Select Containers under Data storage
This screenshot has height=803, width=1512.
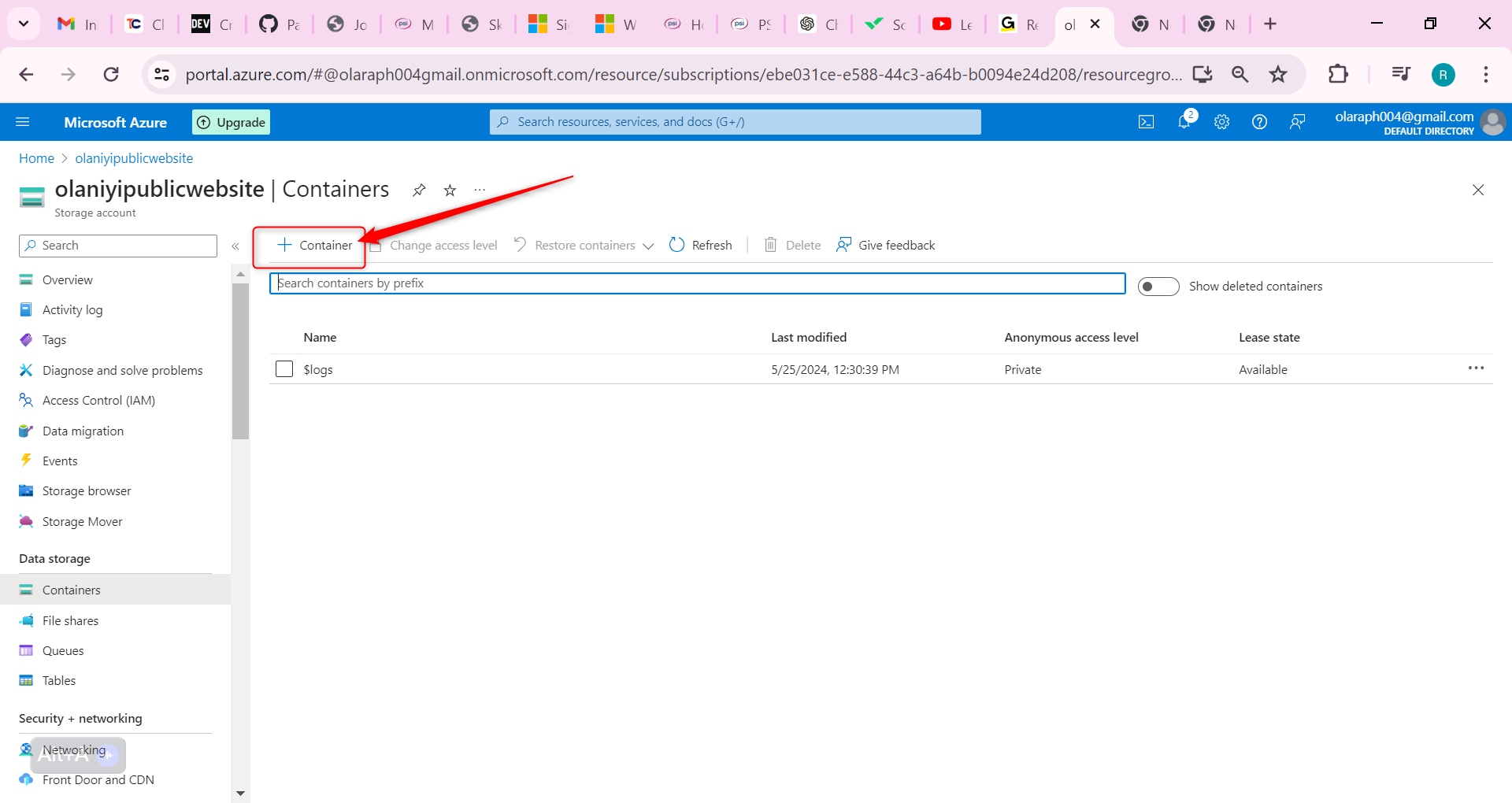pyautogui.click(x=115, y=590)
